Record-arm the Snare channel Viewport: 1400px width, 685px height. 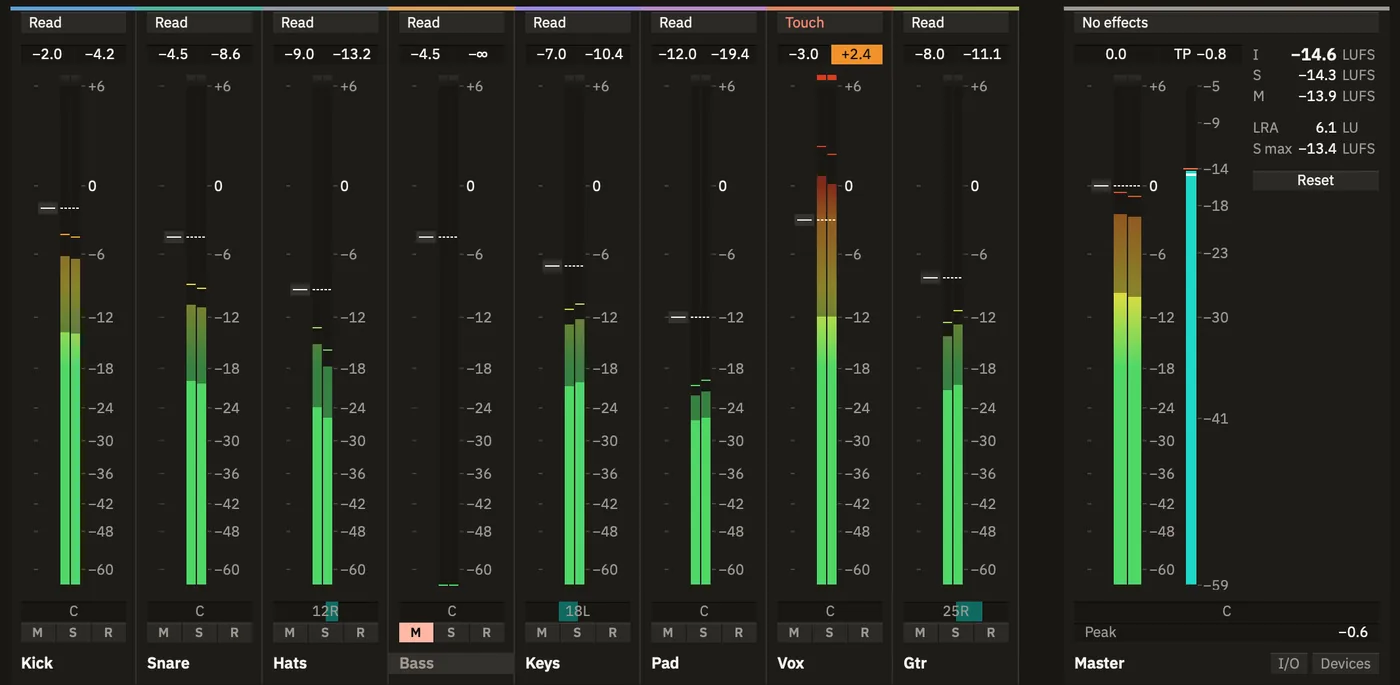tap(234, 632)
